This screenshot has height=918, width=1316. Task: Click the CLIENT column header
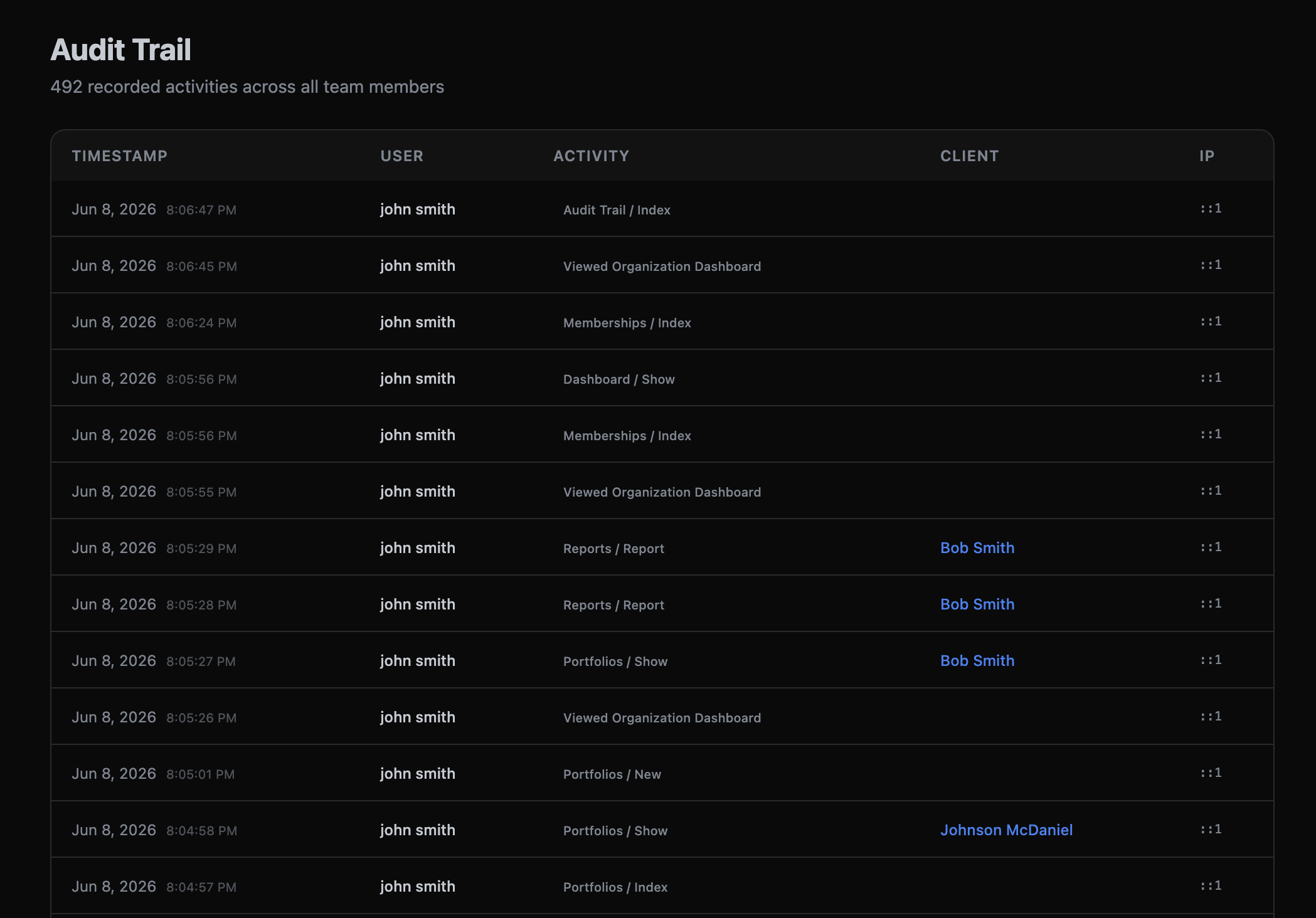(969, 156)
